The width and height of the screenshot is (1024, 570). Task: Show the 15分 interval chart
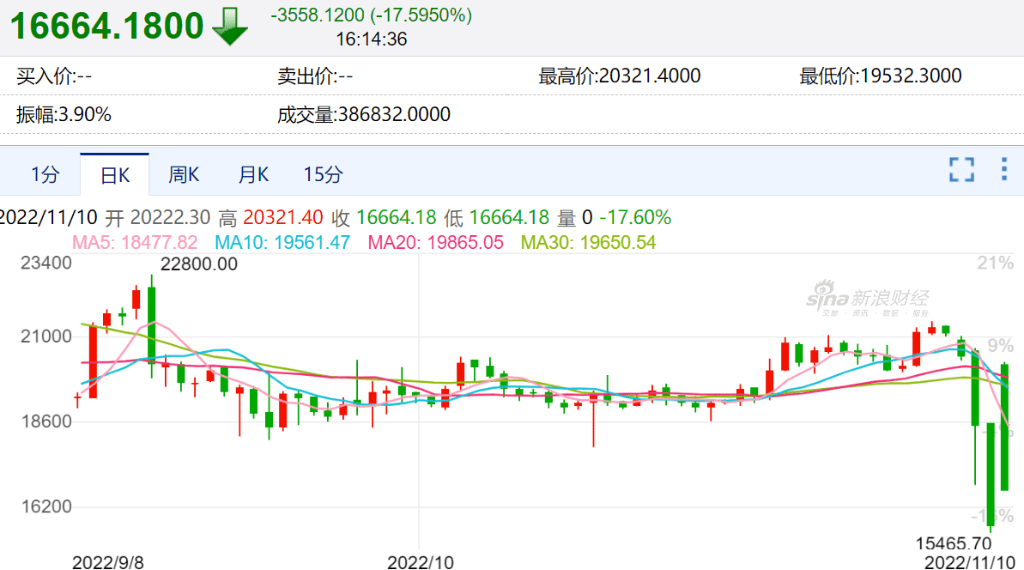323,175
